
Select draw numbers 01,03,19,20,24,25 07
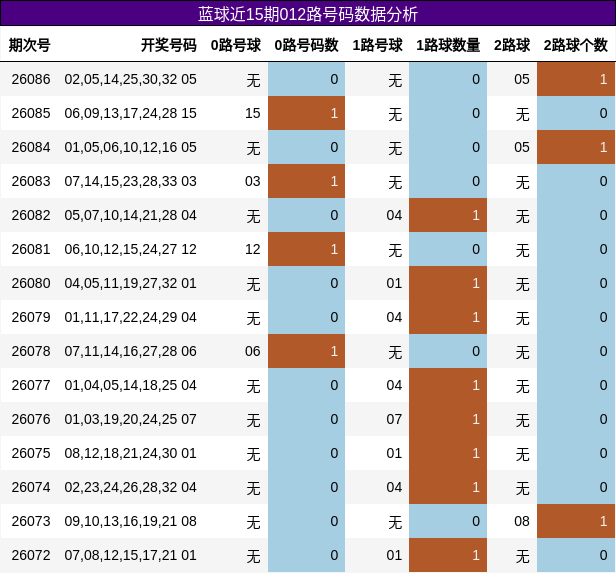point(130,419)
